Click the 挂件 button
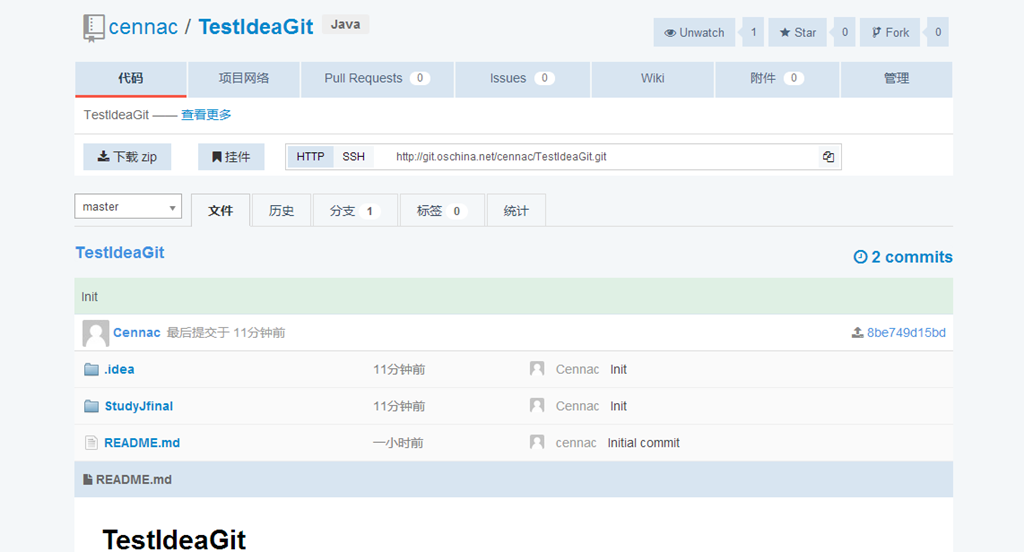 coord(231,157)
